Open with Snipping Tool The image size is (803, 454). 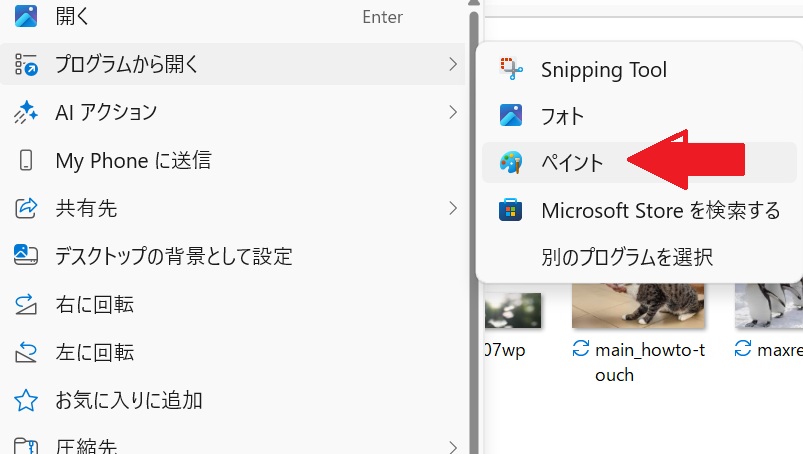pyautogui.click(x=639, y=70)
